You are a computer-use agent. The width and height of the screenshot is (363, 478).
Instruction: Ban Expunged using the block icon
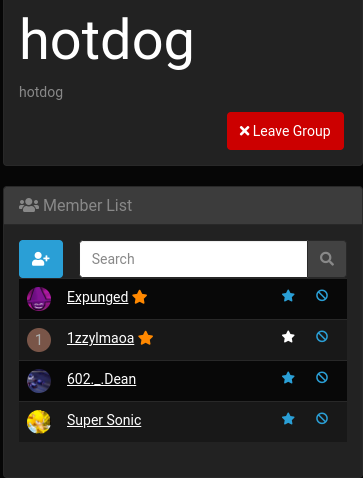[x=322, y=295]
